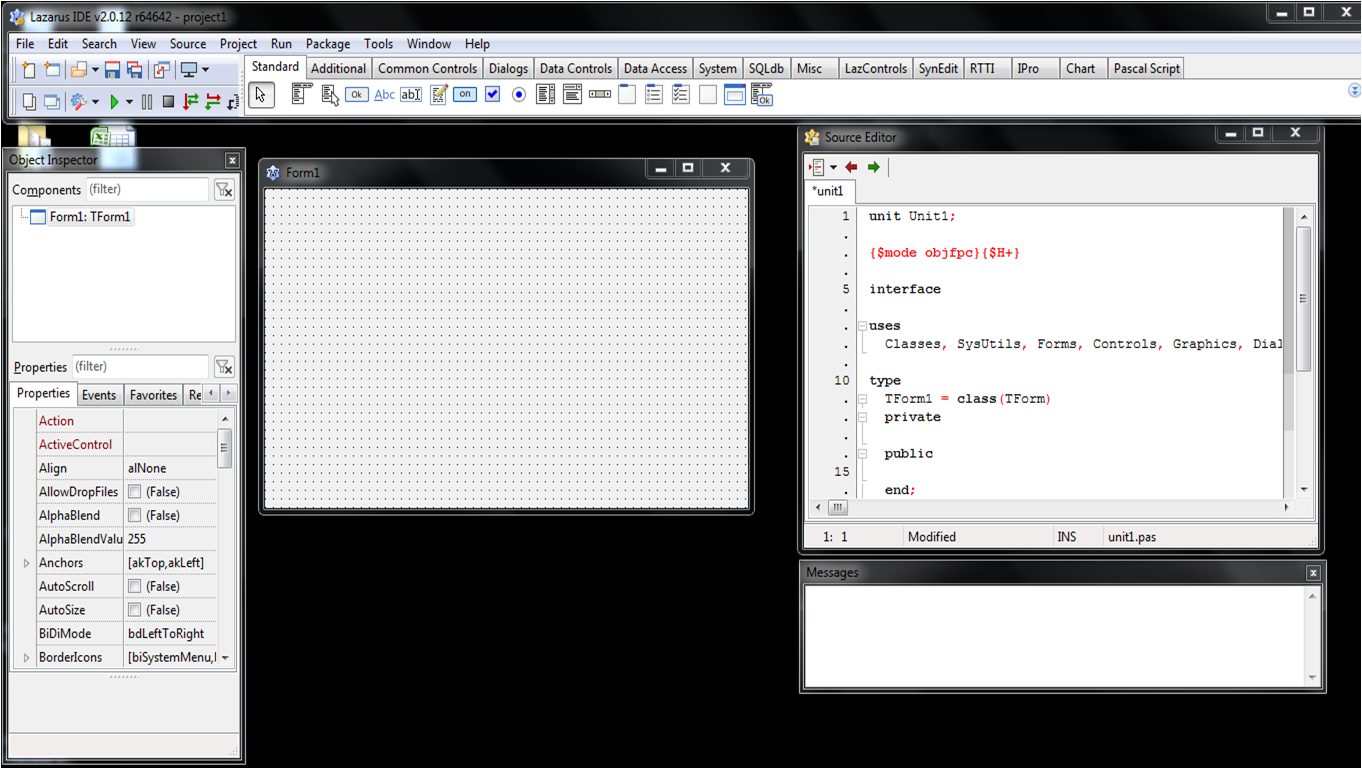Screen dimensions: 1362x769
Task: Click the Source Editor vertical scrollbar
Action: 1303,351
